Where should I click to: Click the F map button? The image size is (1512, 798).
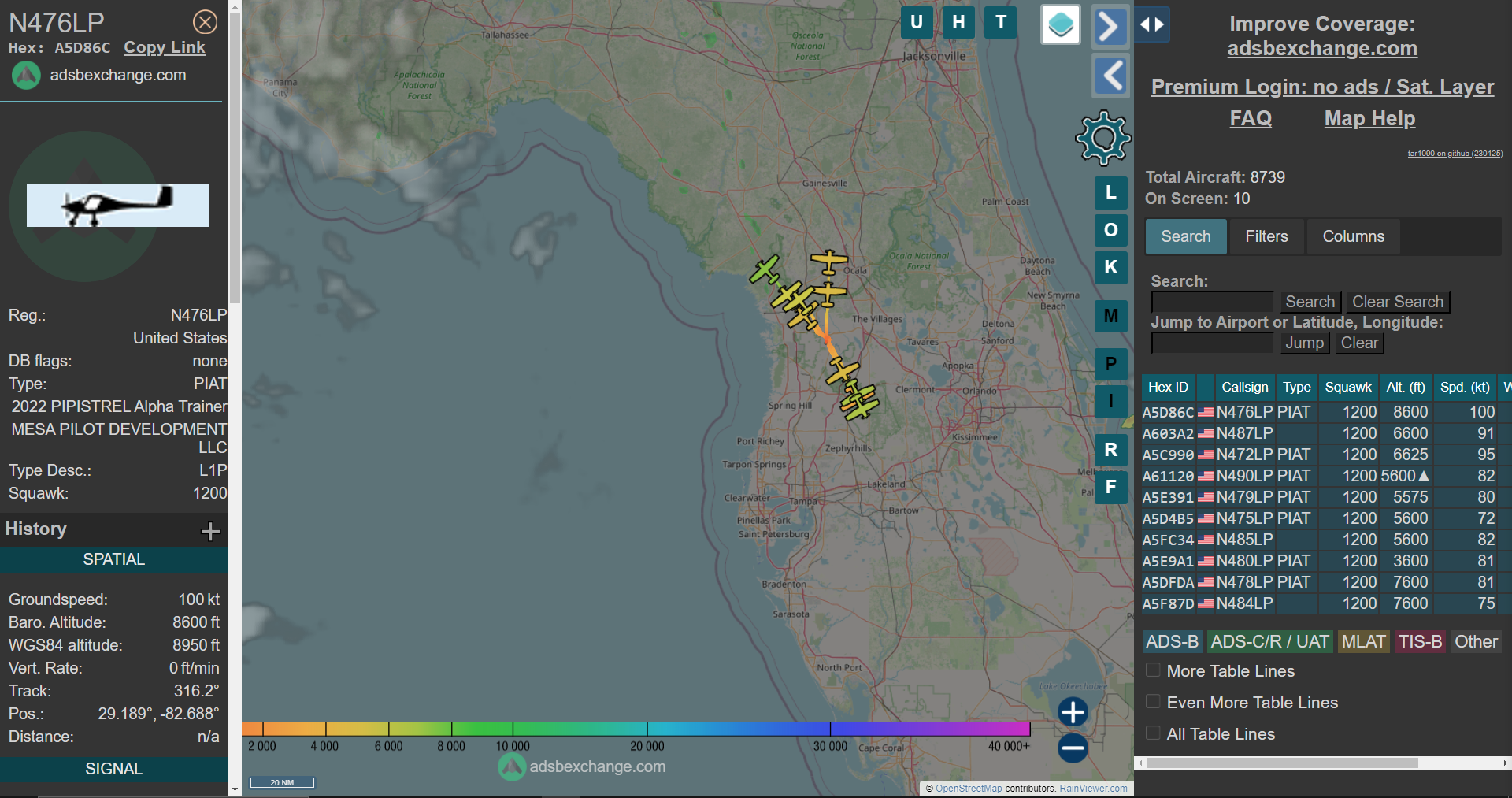[1110, 487]
